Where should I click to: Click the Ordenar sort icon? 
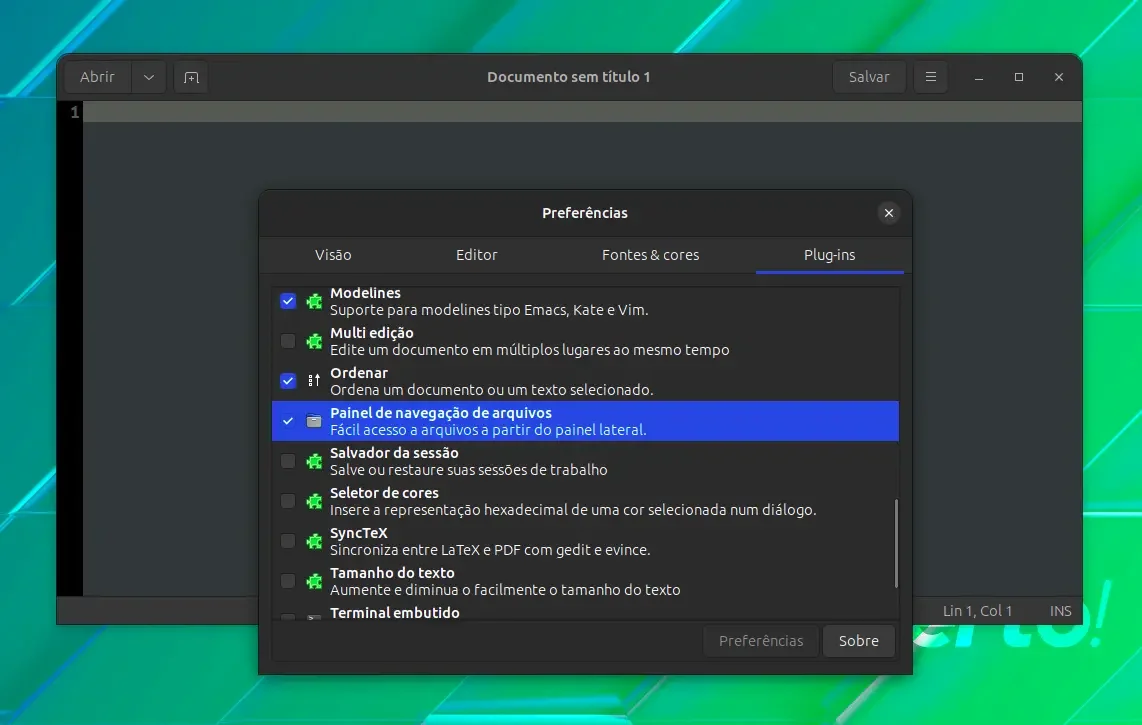point(314,380)
